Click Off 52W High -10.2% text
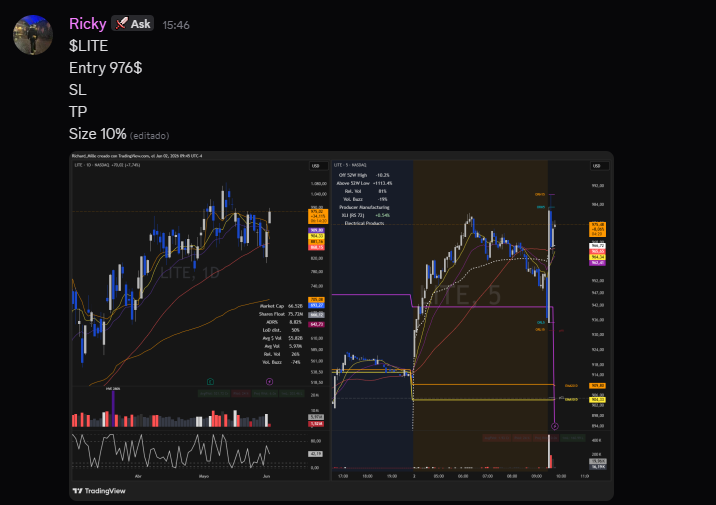The image size is (716, 505). (364, 175)
